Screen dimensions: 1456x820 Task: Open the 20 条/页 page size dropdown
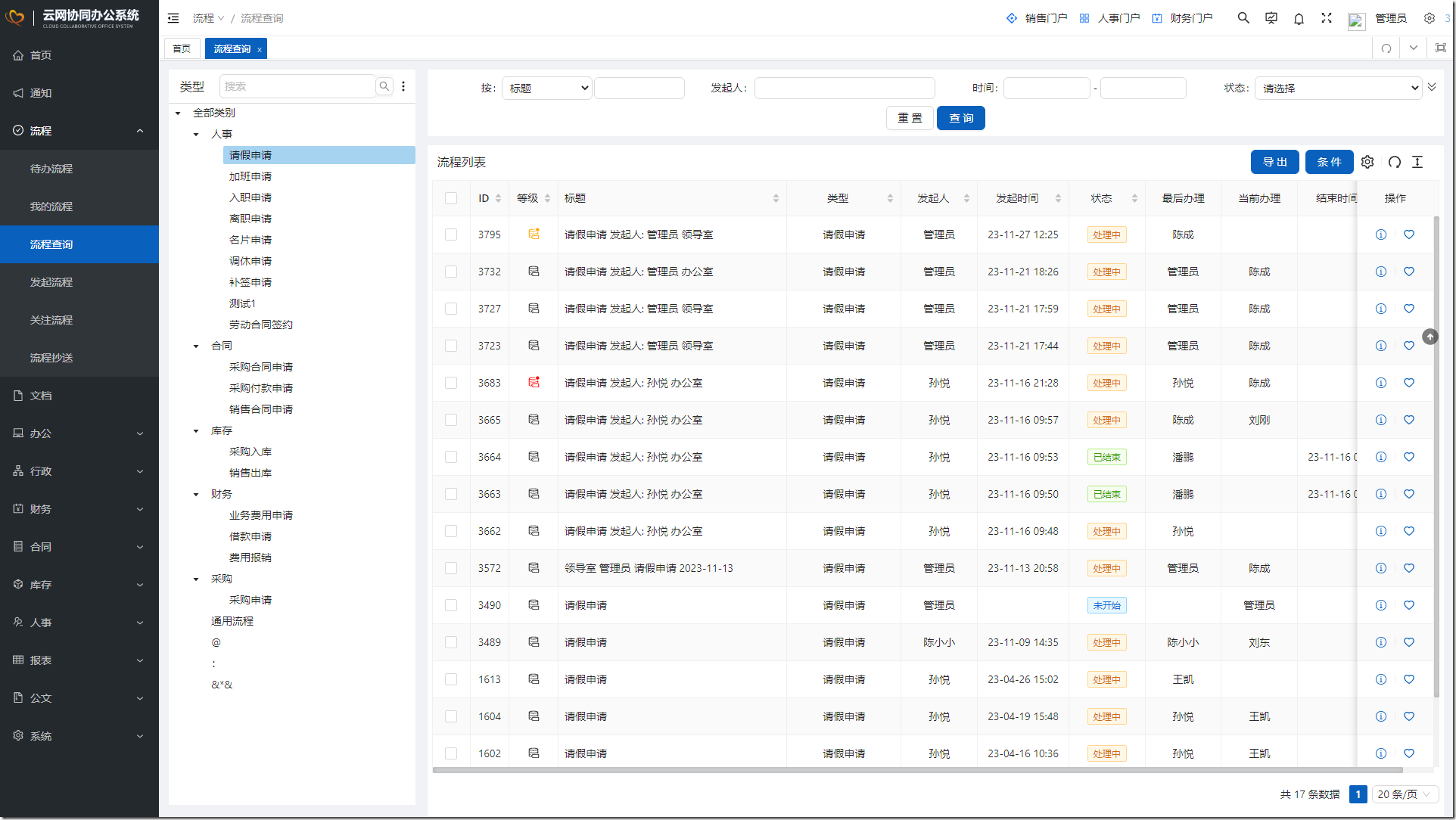1405,794
